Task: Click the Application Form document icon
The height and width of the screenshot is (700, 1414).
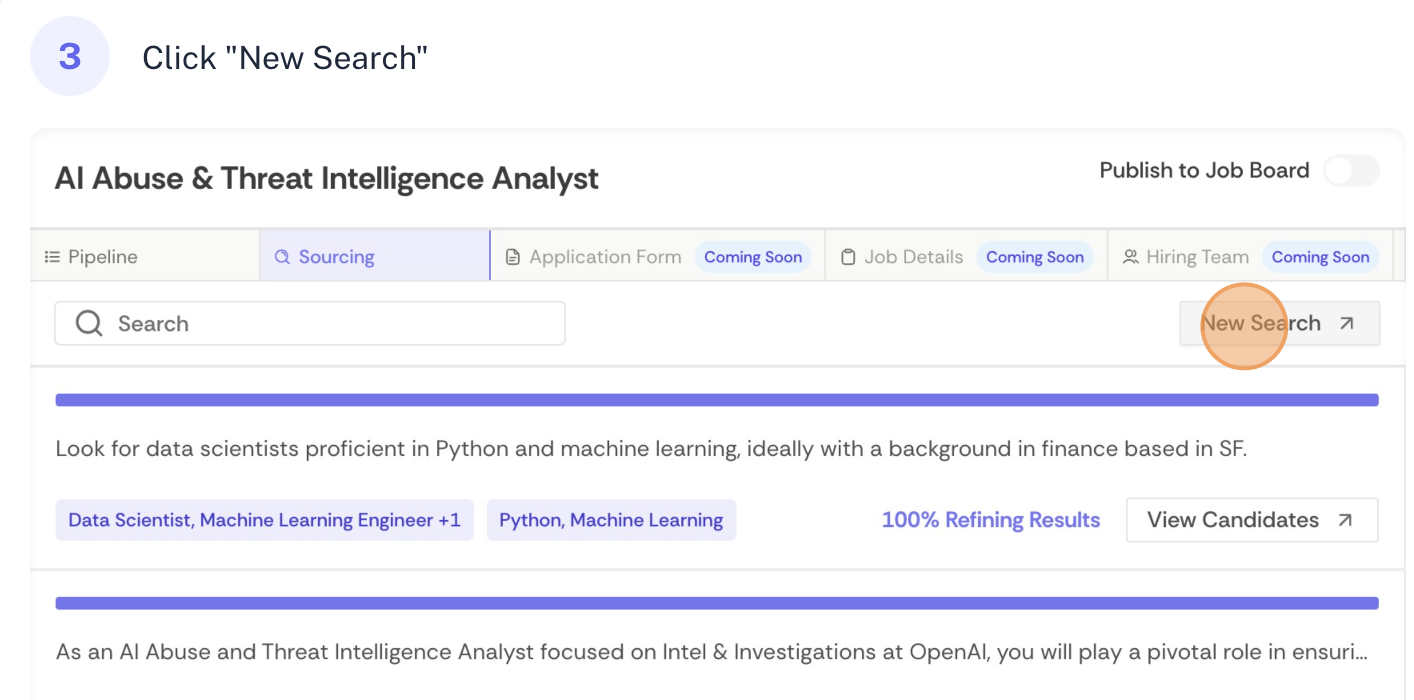Action: tap(514, 256)
